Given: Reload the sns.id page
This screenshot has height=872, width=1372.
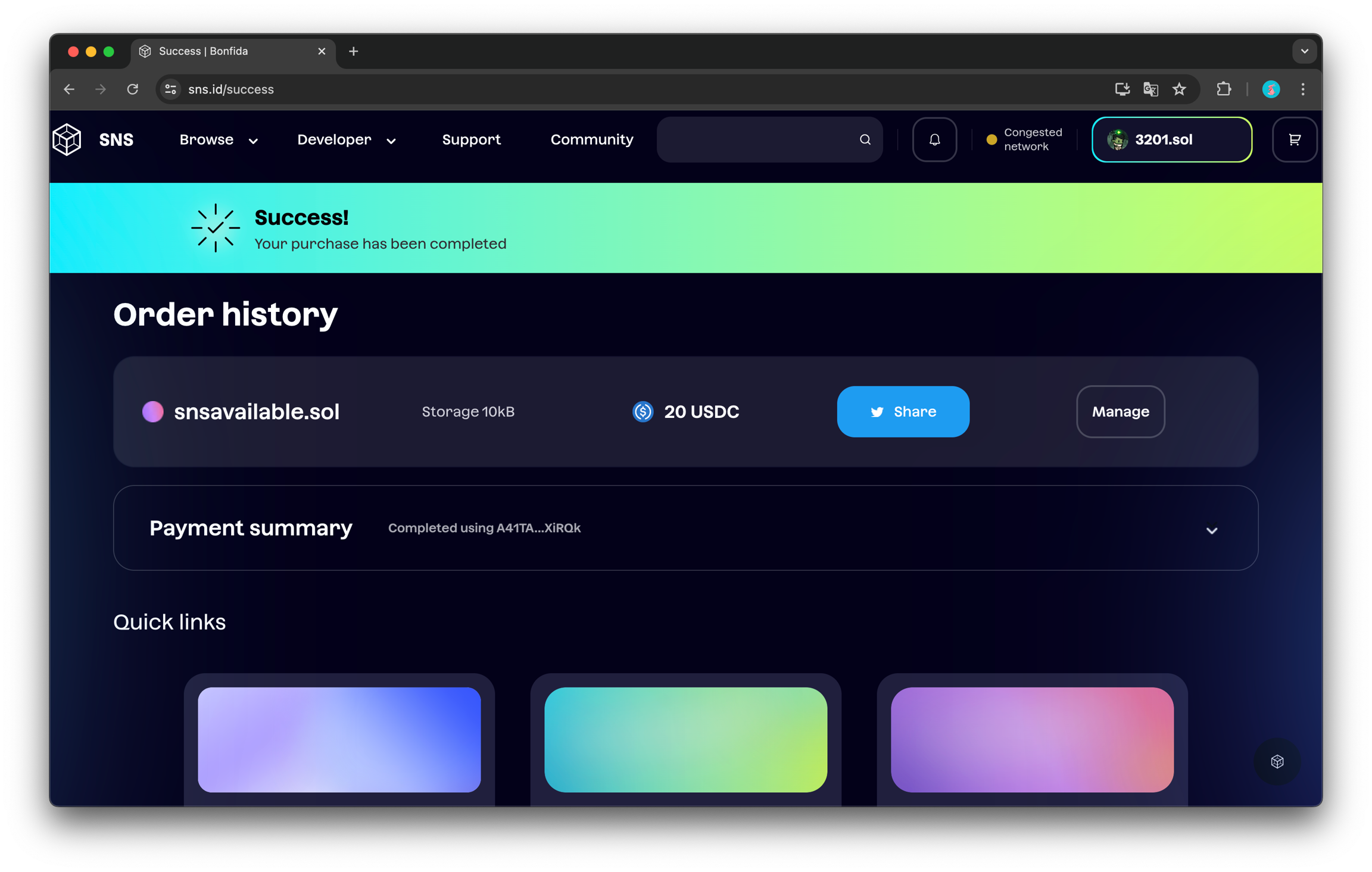Looking at the screenshot, I should (133, 89).
